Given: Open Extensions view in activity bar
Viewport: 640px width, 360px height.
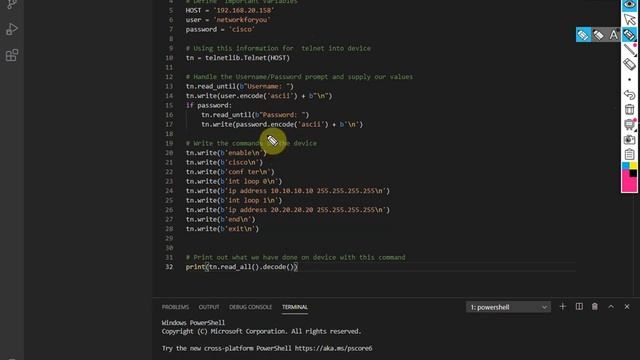Looking at the screenshot, I should (12, 55).
